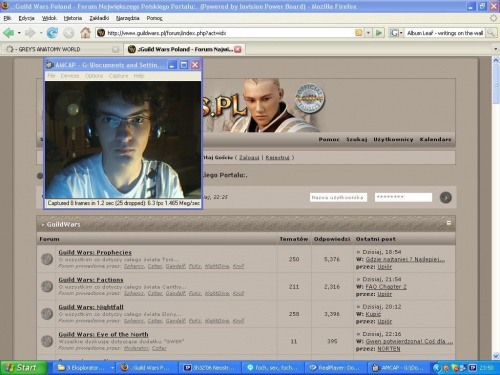This screenshot has width=500, height=375.
Task: Click the page scrollbar down arrow
Action: click(x=496, y=356)
